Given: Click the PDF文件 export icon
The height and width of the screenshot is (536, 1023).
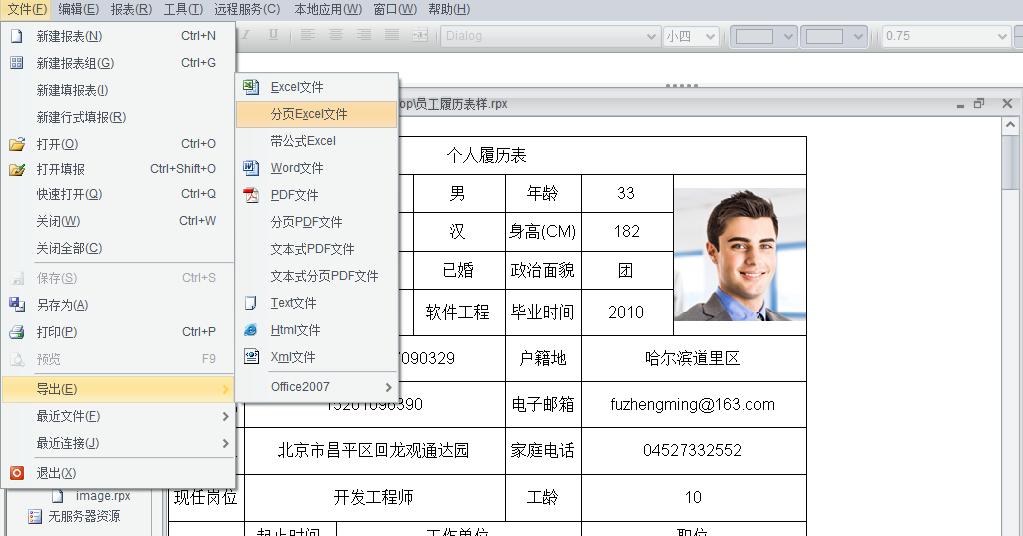Looking at the screenshot, I should (251, 195).
